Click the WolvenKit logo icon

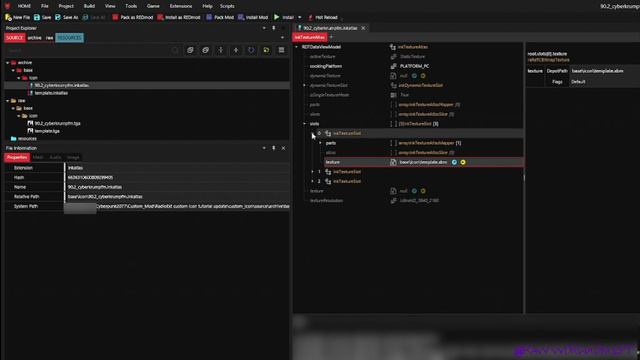(x=7, y=6)
